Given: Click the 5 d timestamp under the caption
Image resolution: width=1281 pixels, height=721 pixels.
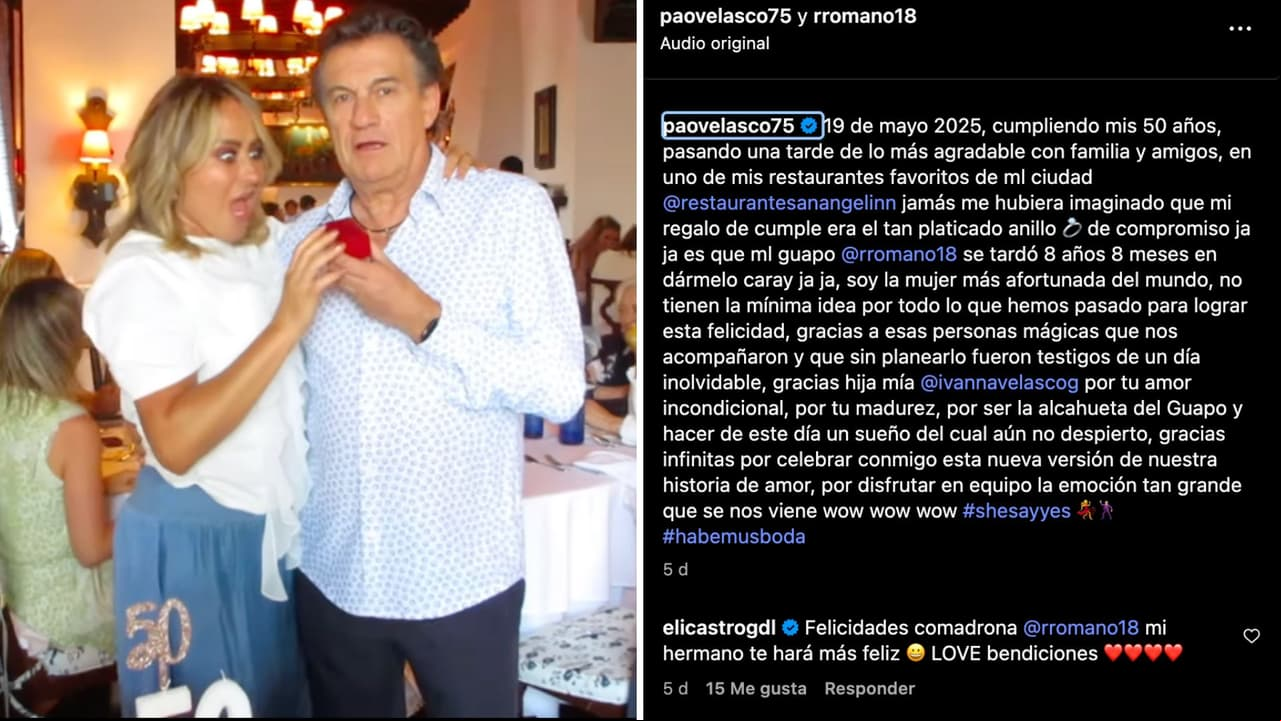Looking at the screenshot, I should pyautogui.click(x=675, y=570).
